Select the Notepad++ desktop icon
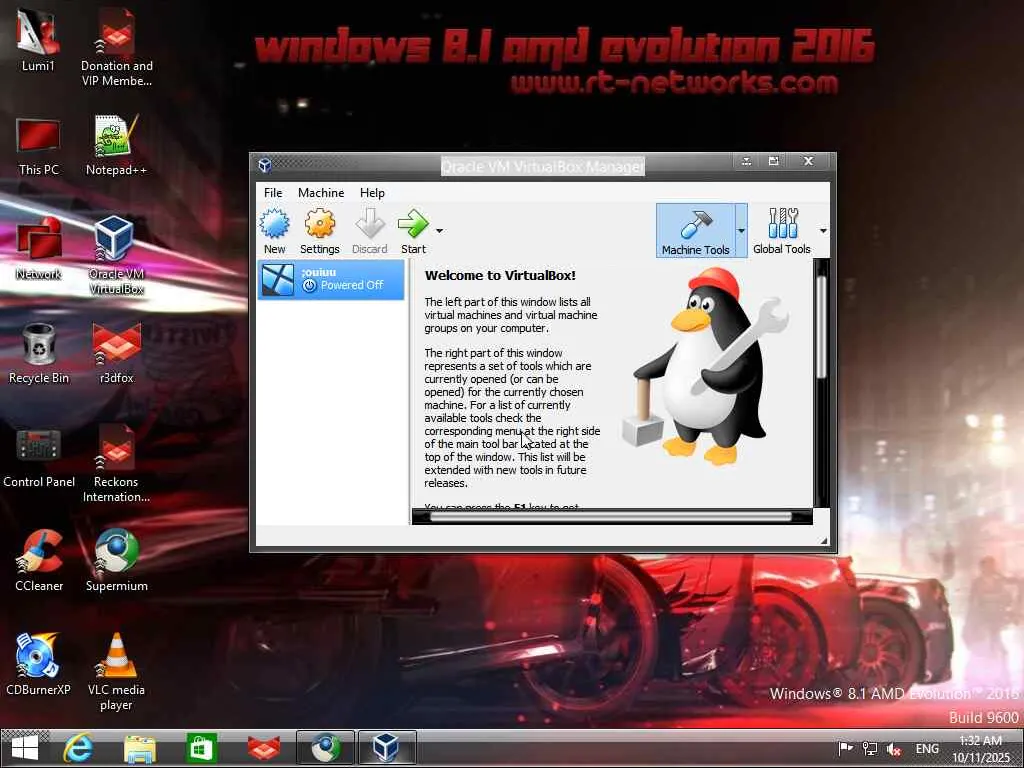This screenshot has height=768, width=1024. coord(116,145)
